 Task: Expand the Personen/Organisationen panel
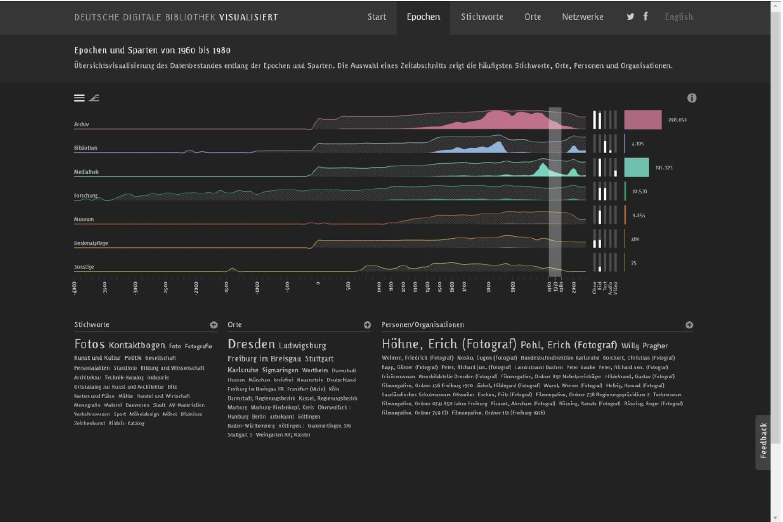(x=689, y=325)
